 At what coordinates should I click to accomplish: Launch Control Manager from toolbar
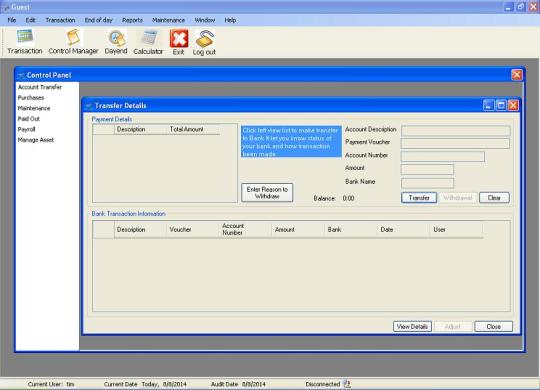[73, 37]
